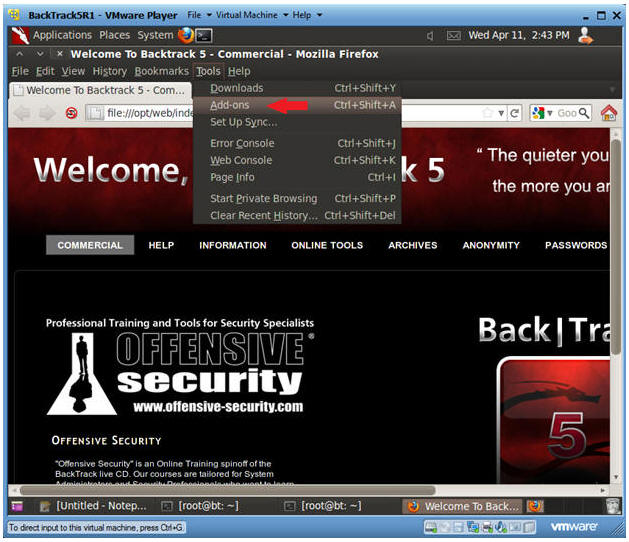The height and width of the screenshot is (542, 629).
Task: Open VMware Player File menu dropdown
Action: (x=199, y=15)
